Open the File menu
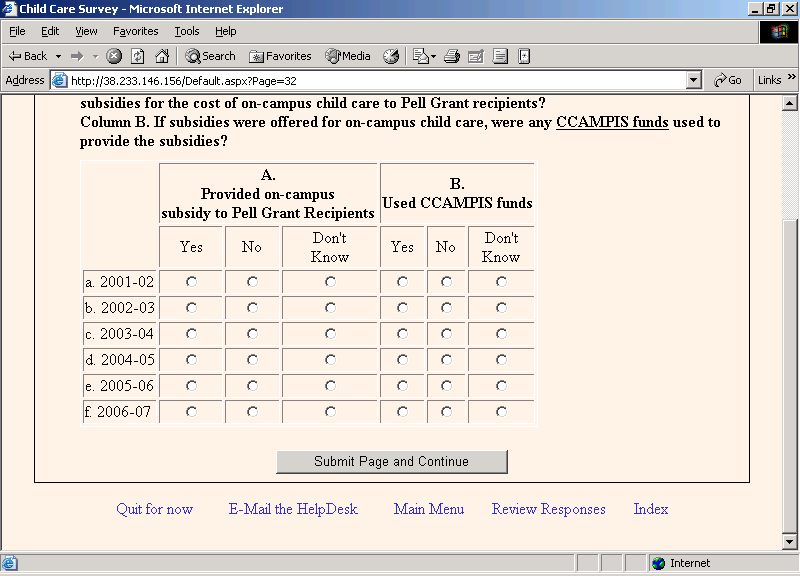 17,32
